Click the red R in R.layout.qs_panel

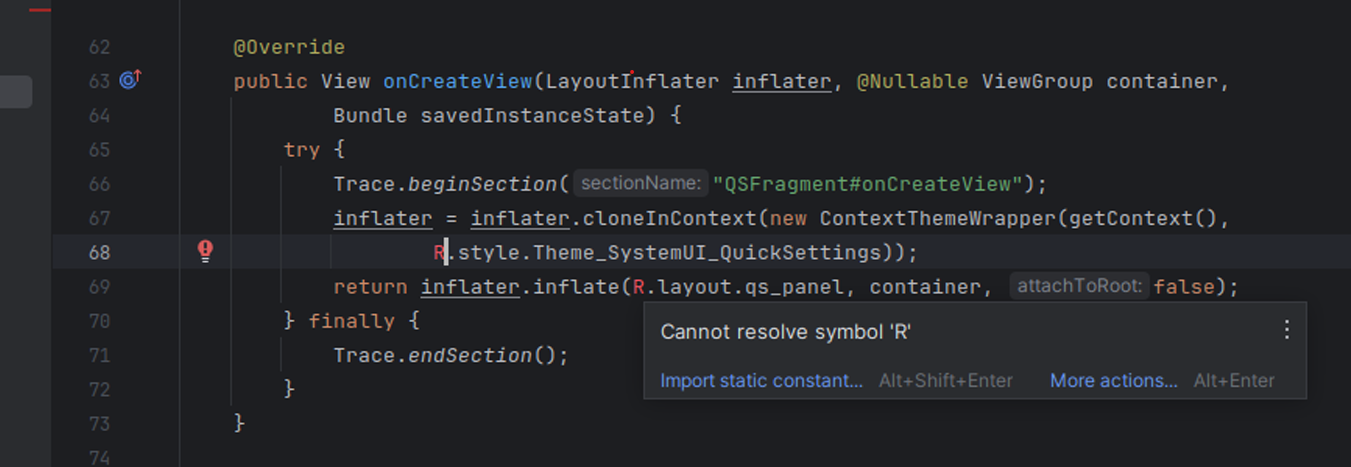tap(639, 287)
